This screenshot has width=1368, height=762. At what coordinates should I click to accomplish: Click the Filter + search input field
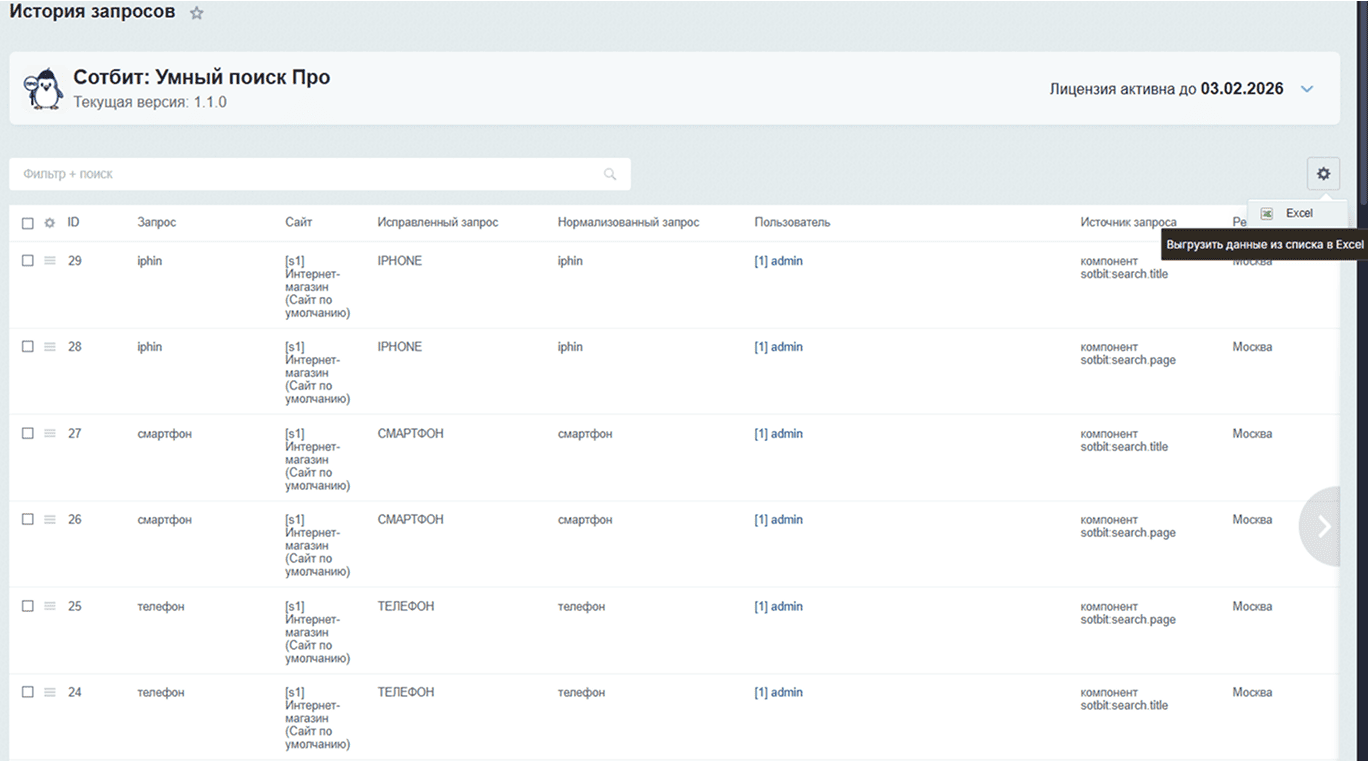coord(320,174)
